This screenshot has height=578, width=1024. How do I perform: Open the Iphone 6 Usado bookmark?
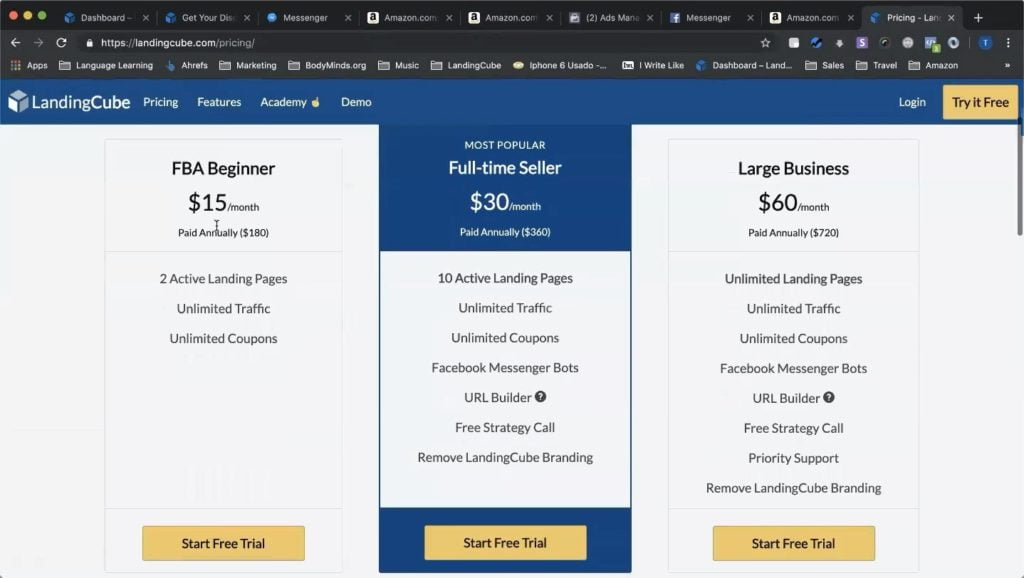560,65
